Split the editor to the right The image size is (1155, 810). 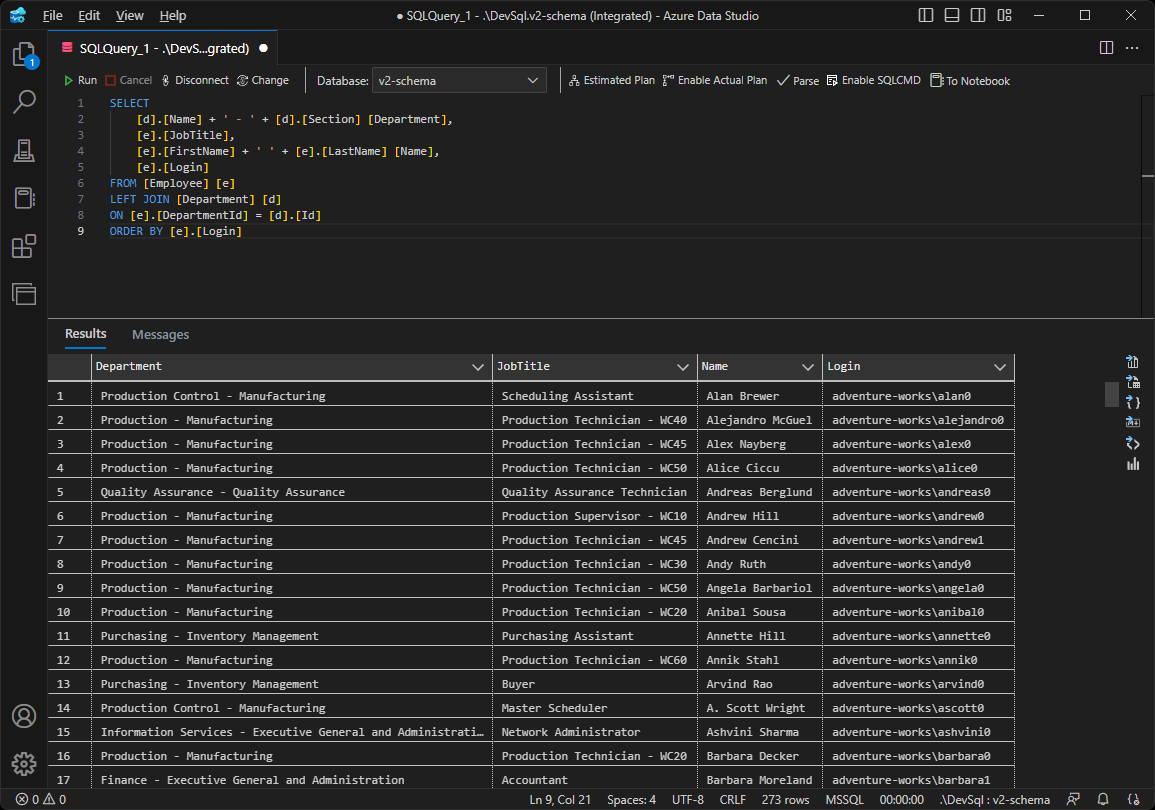point(1106,48)
